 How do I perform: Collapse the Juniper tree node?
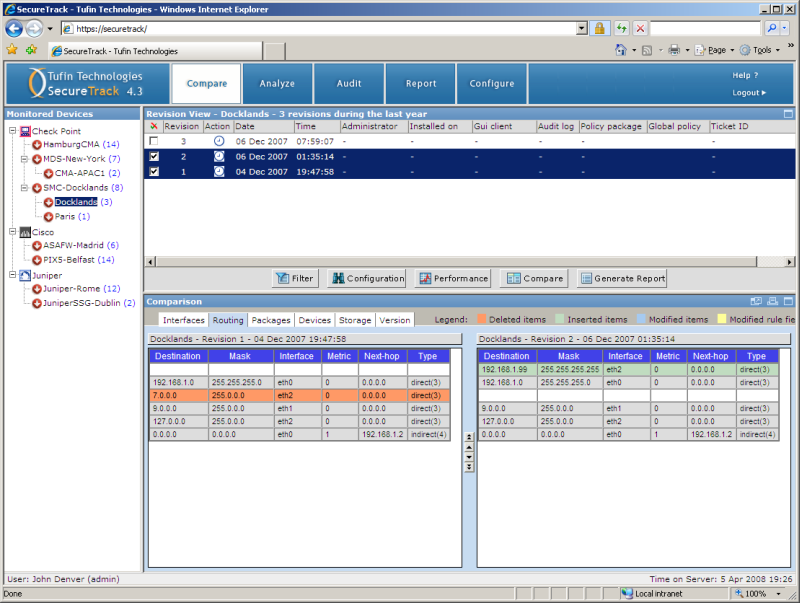pyautogui.click(x=13, y=275)
